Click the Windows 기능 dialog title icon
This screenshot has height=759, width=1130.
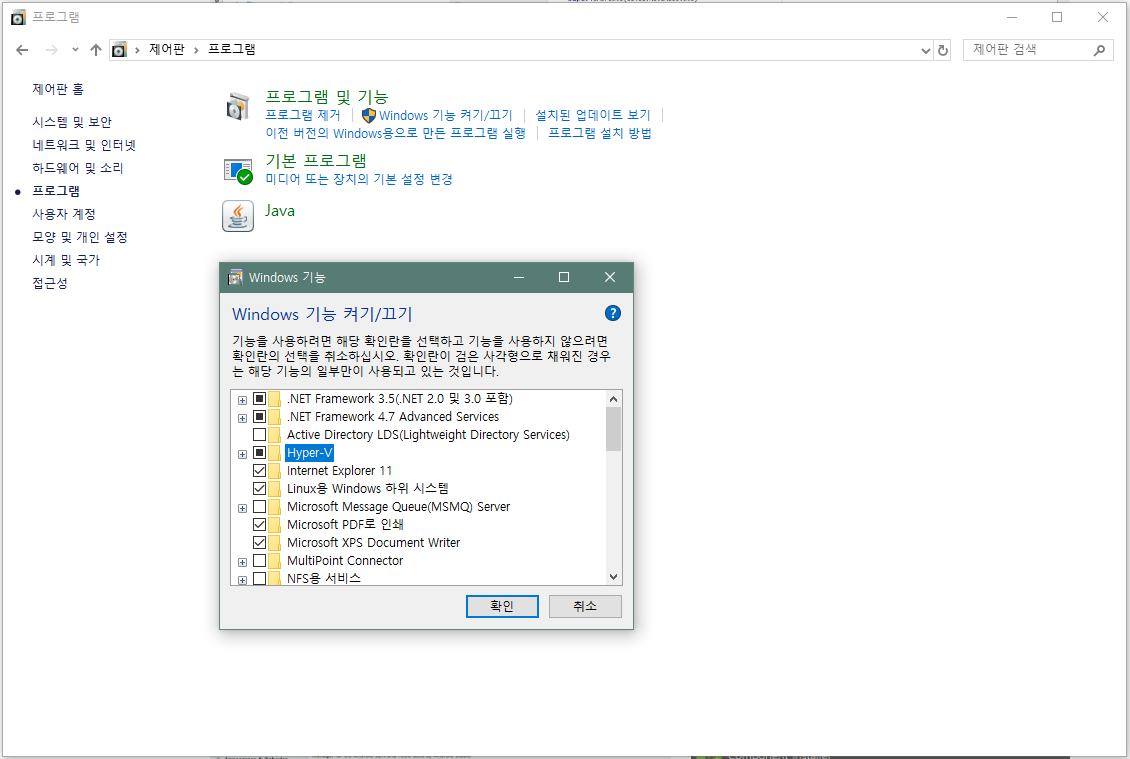235,278
